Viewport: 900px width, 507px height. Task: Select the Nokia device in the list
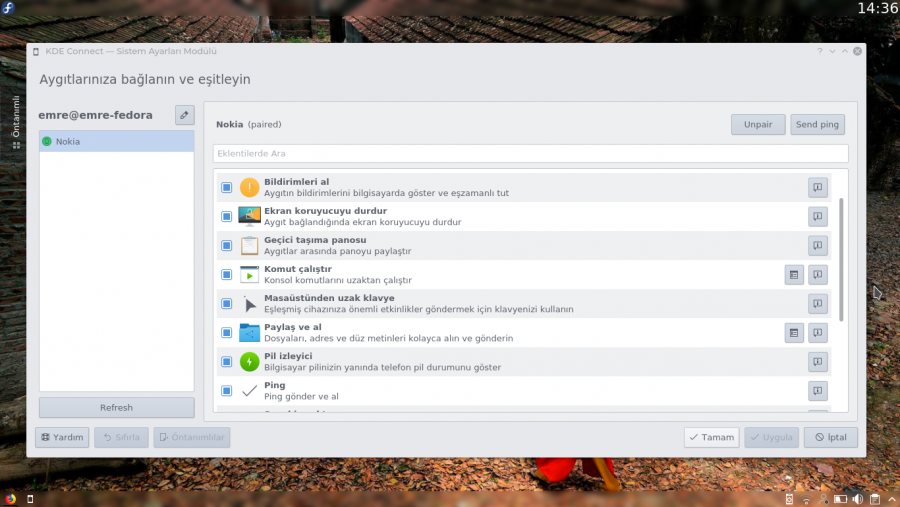[x=117, y=141]
